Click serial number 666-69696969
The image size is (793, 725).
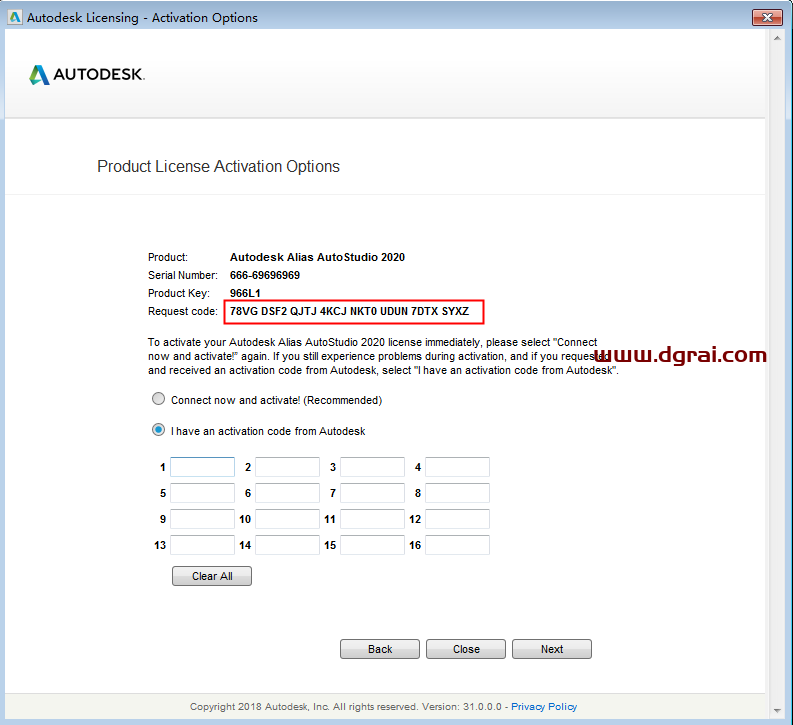[x=265, y=275]
